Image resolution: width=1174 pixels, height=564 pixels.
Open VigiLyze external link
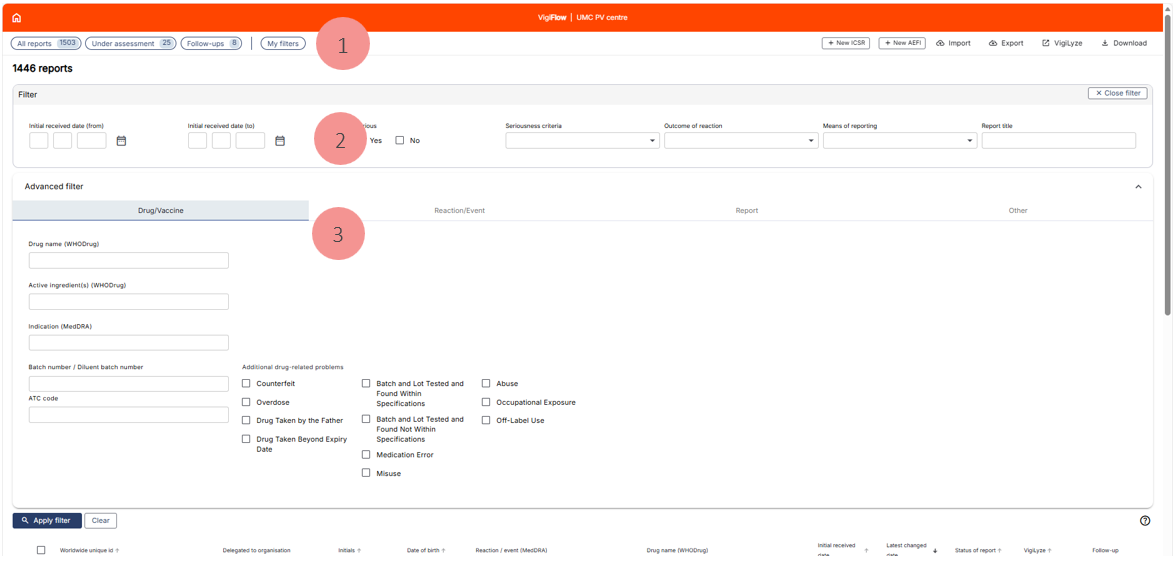(1046, 44)
